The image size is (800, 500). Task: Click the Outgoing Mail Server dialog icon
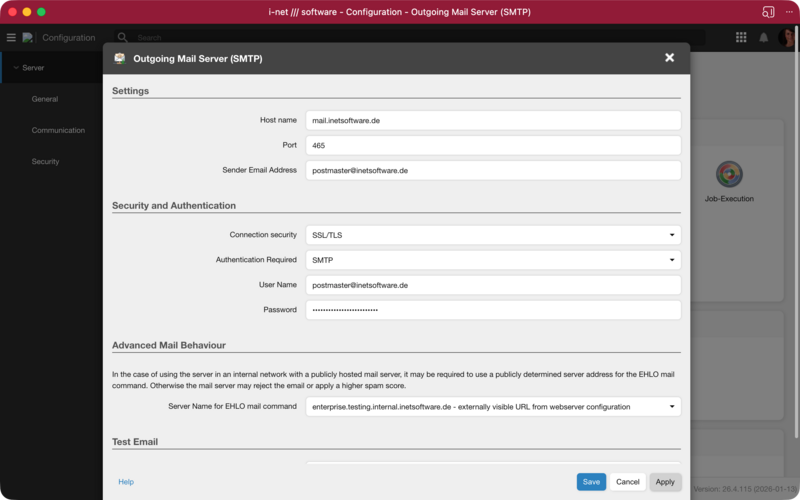[121, 58]
